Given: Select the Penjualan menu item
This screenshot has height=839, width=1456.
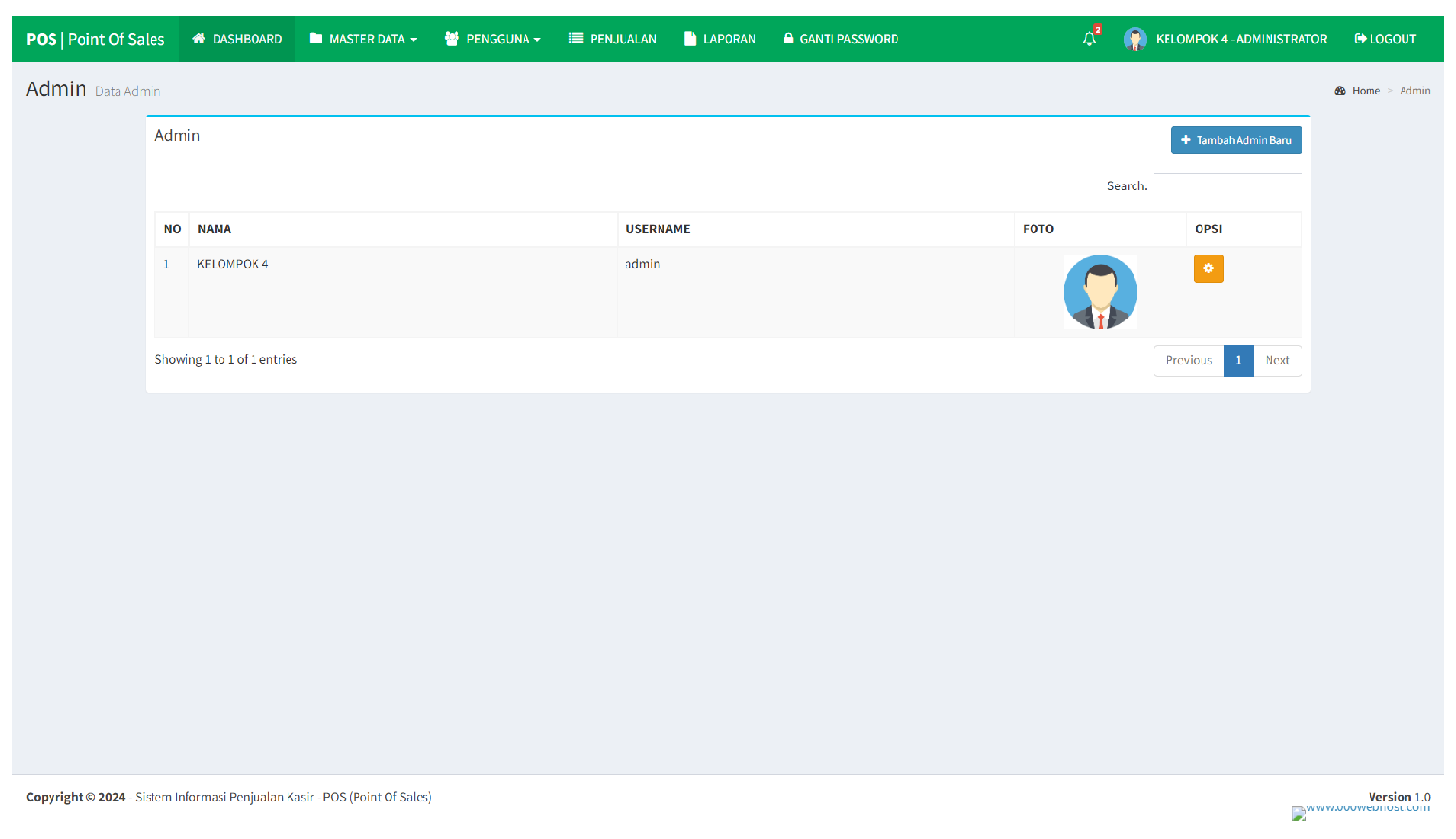Looking at the screenshot, I should point(612,38).
